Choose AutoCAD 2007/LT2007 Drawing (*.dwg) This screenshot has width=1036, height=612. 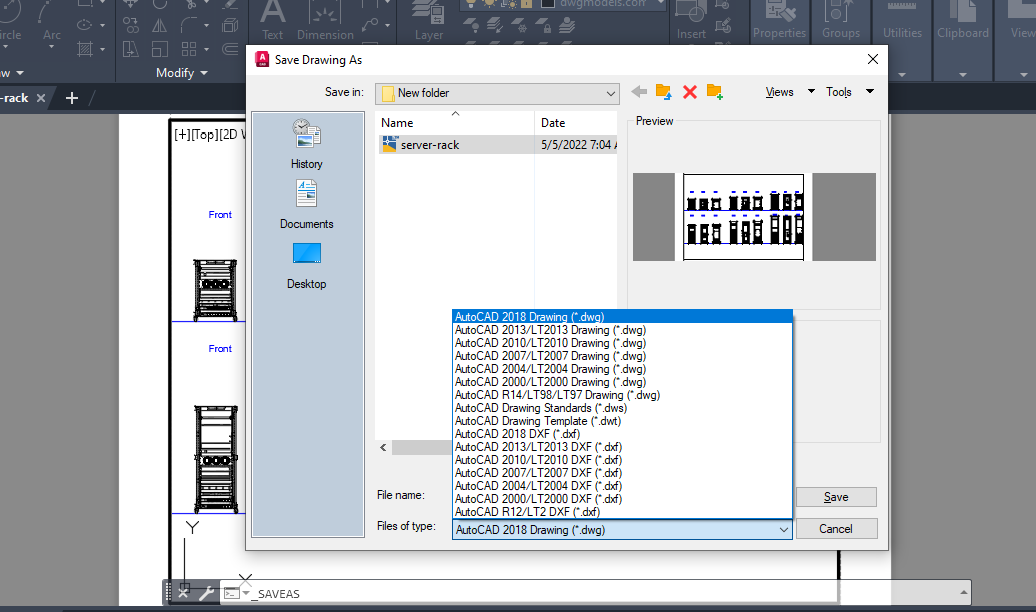(x=622, y=356)
